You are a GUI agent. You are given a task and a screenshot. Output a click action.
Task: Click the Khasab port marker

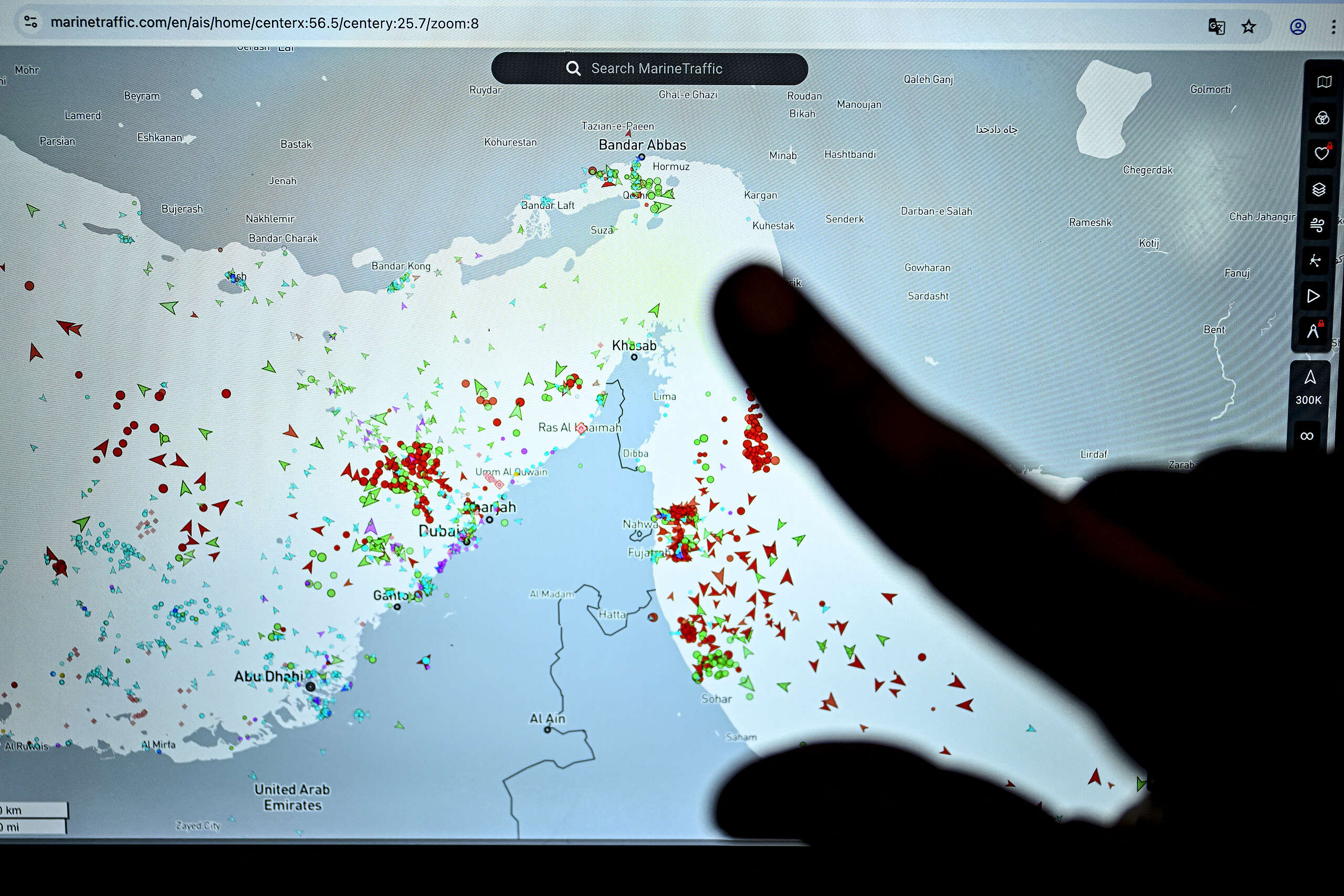[635, 356]
